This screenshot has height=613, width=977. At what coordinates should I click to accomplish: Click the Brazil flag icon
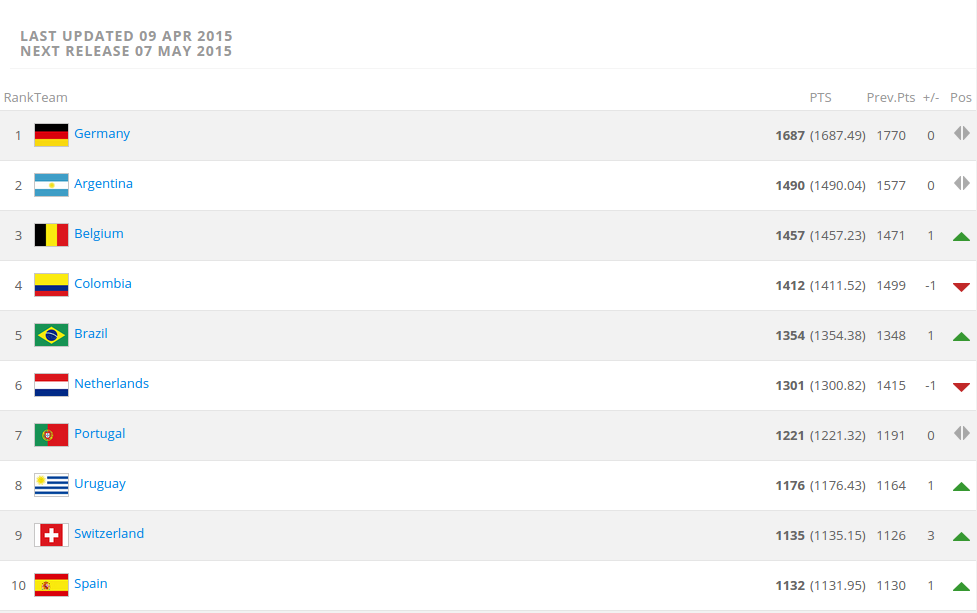click(x=51, y=335)
